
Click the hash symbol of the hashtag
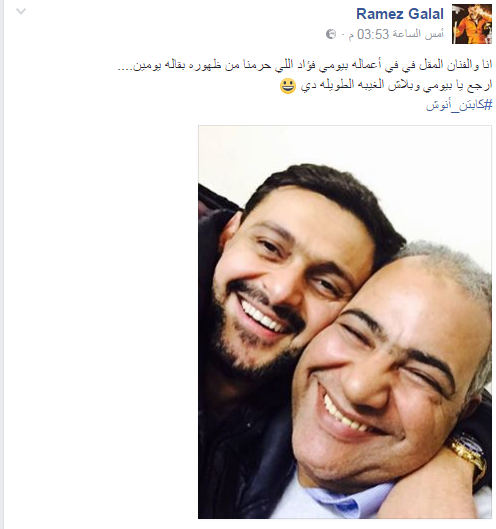point(489,105)
